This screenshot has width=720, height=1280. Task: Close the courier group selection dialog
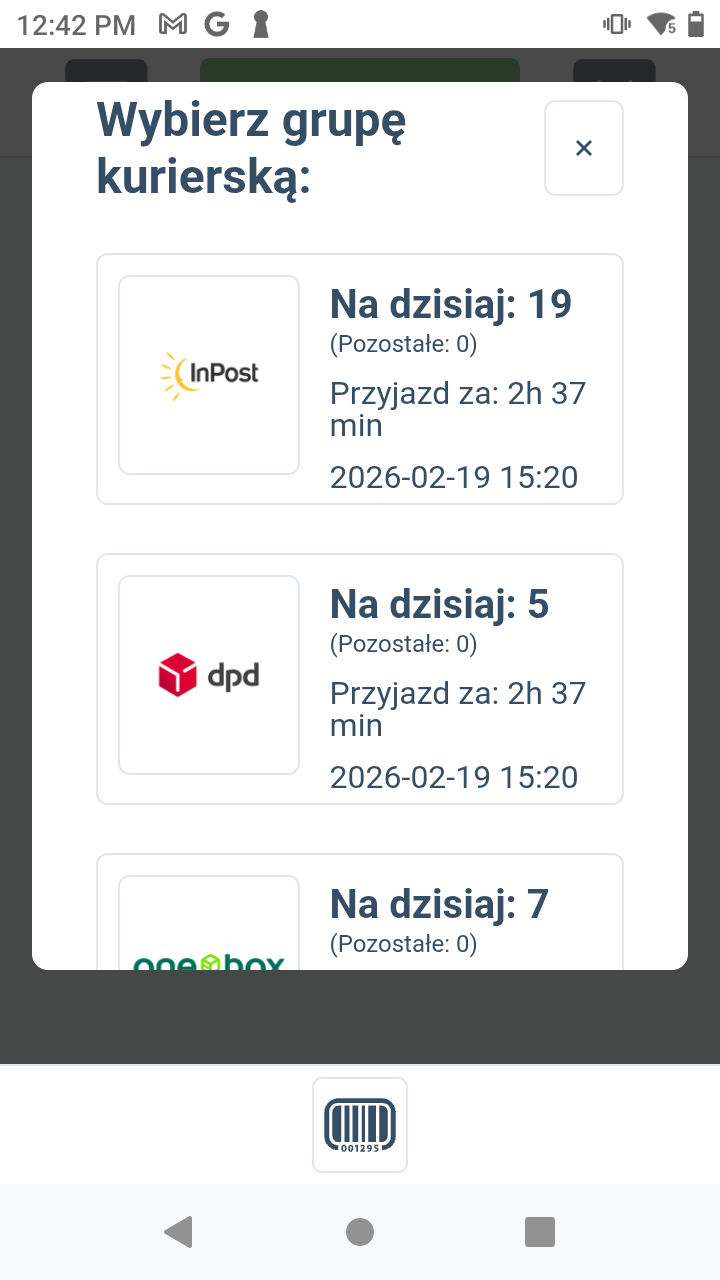point(584,148)
